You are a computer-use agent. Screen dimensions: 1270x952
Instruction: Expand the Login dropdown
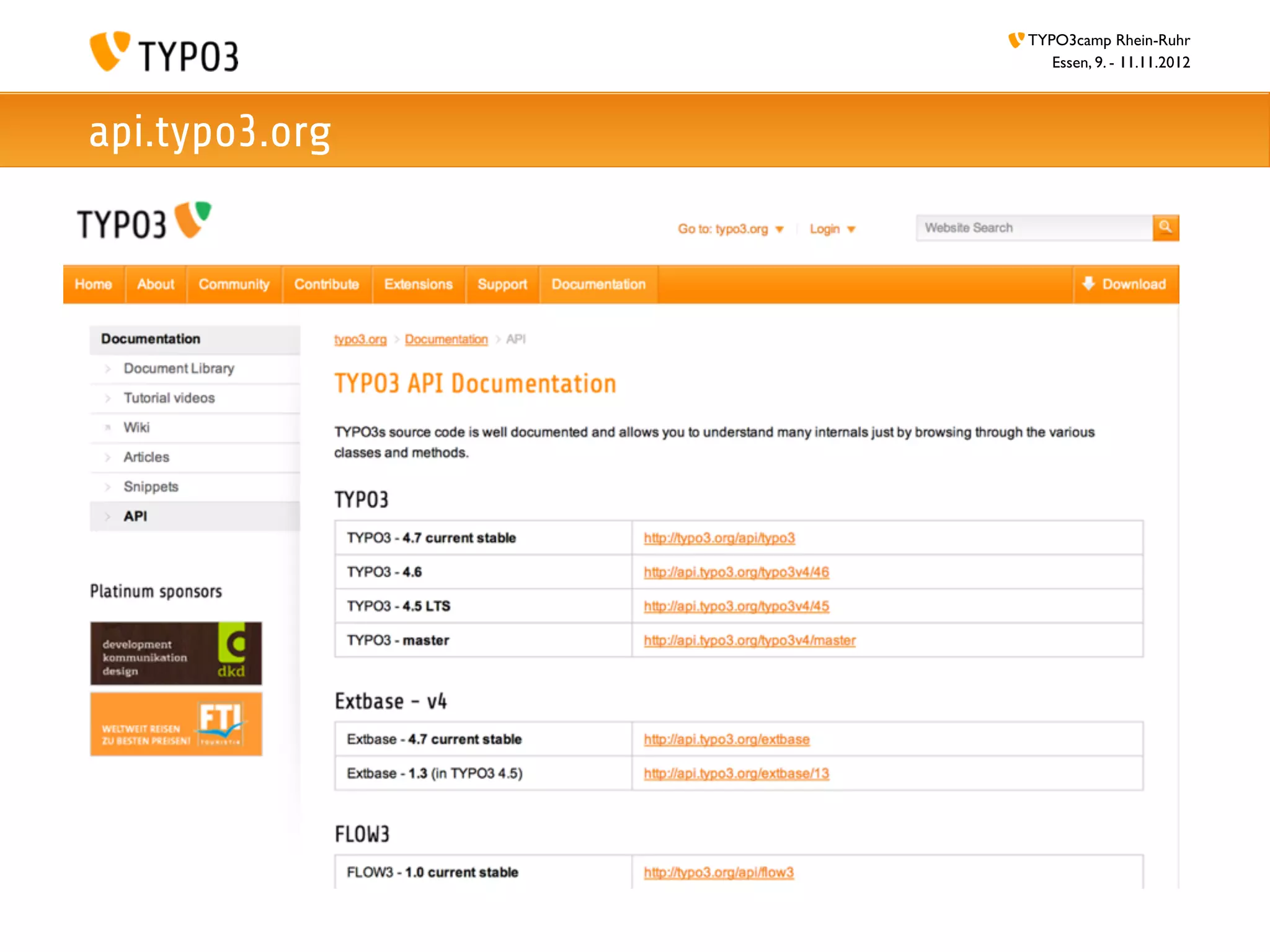[x=832, y=229]
